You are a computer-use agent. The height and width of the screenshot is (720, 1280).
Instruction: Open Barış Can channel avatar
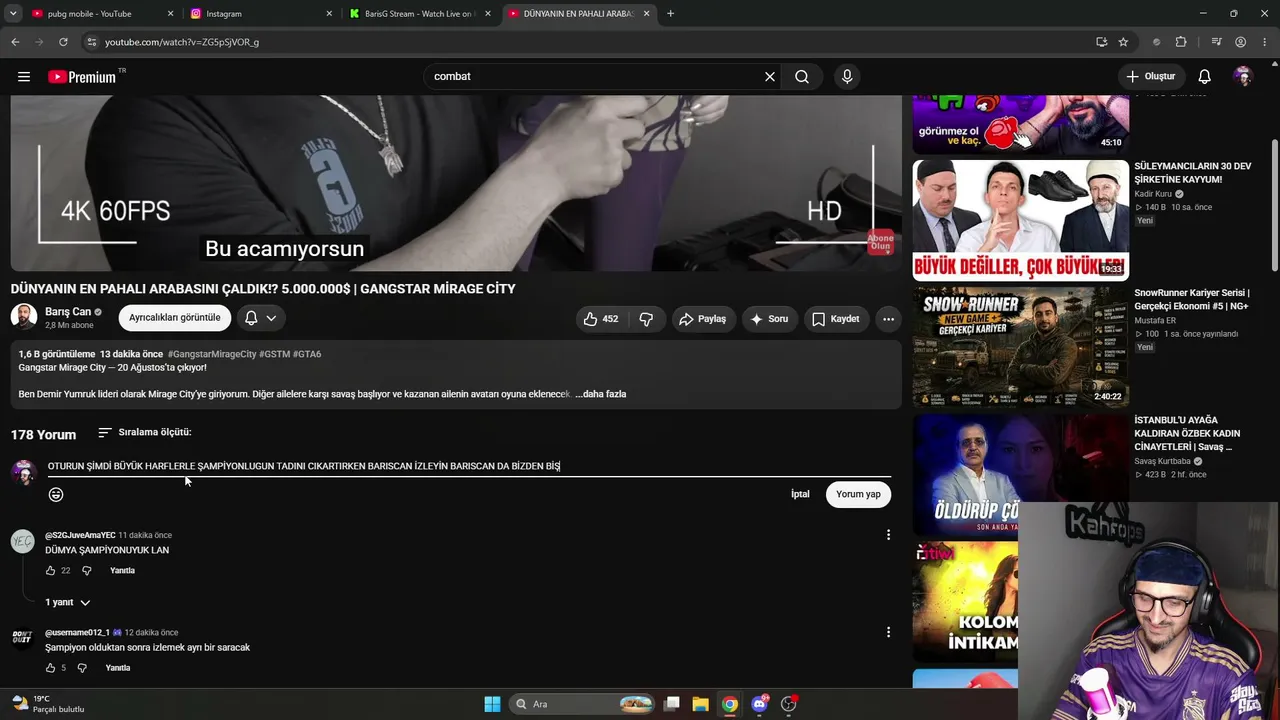[x=24, y=317]
